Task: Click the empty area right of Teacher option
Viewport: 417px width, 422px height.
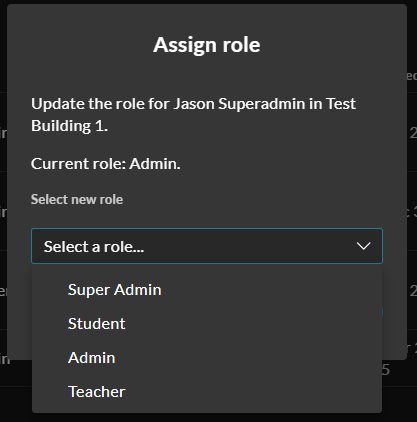Action: pyautogui.click(x=253, y=392)
